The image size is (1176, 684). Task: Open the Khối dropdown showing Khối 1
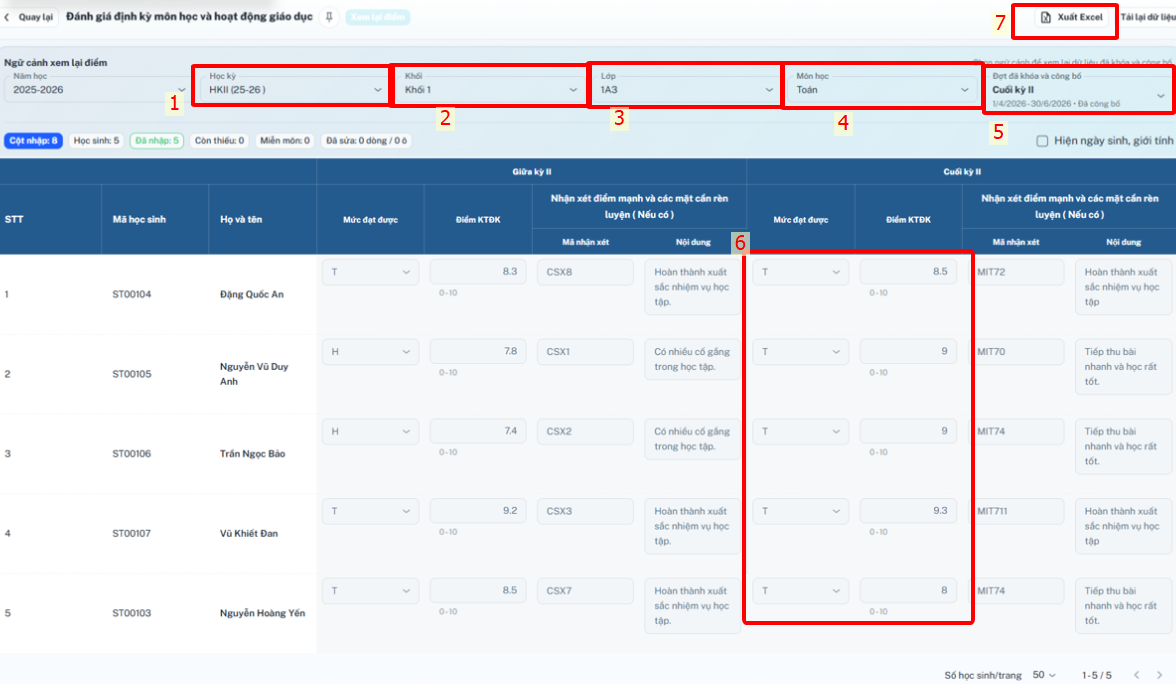(x=490, y=87)
